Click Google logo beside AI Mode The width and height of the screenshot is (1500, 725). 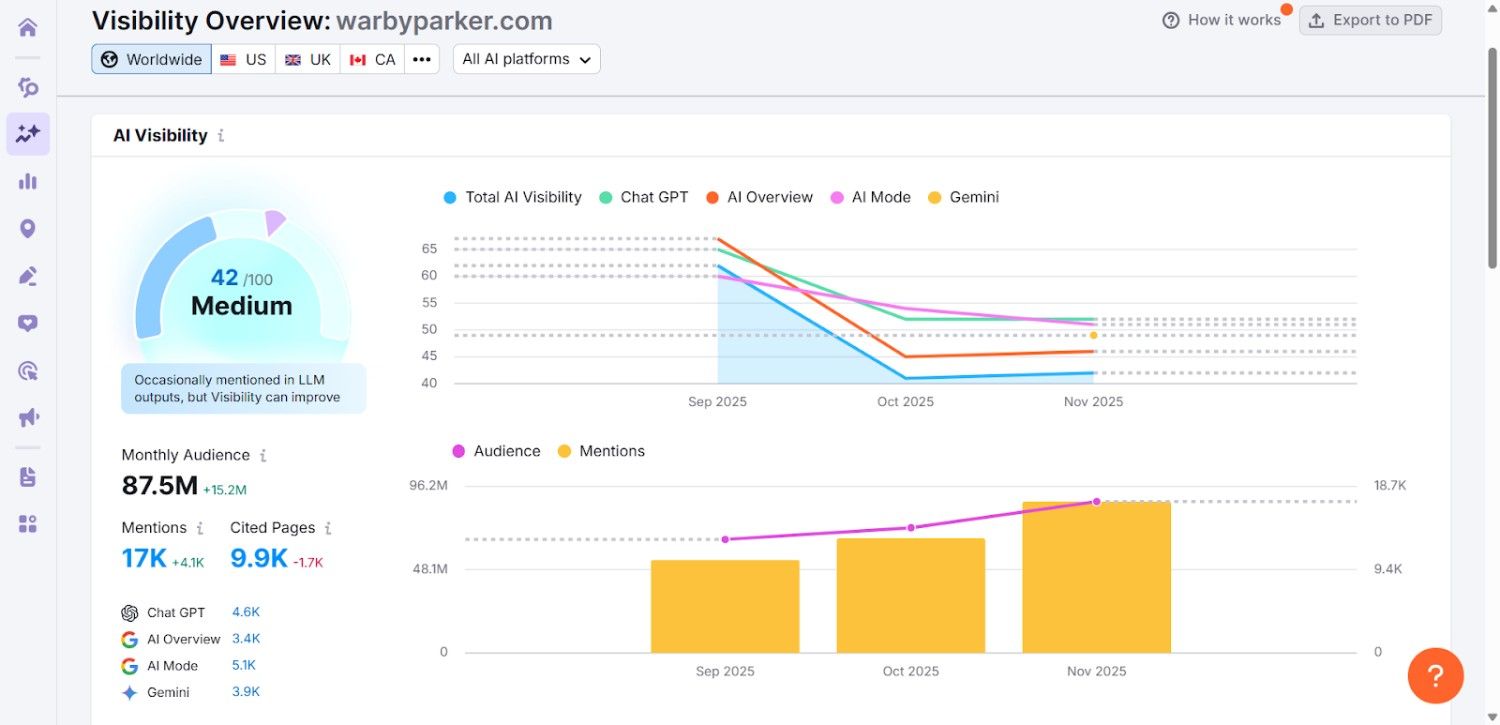click(129, 666)
